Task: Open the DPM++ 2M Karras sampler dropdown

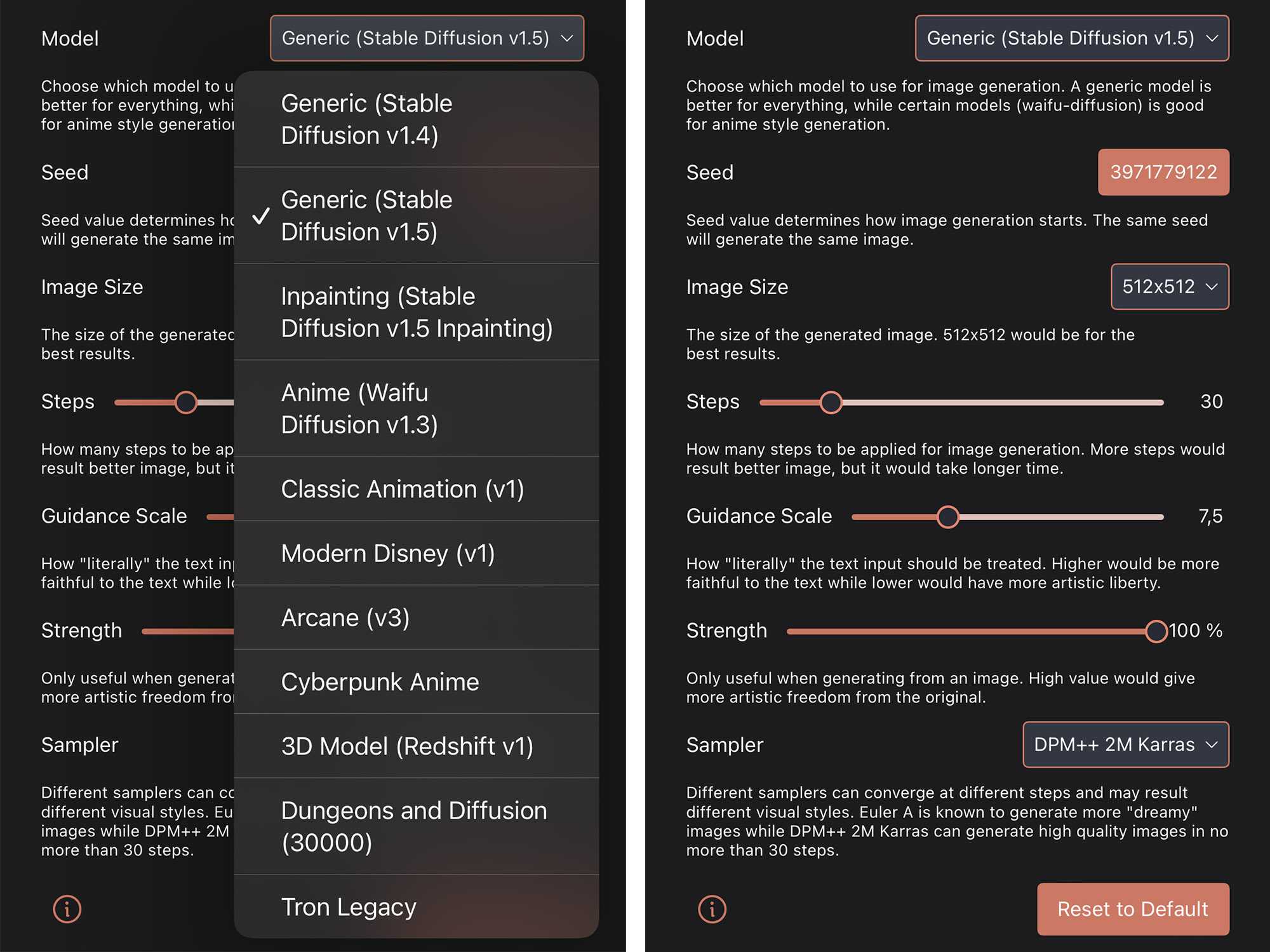Action: (1125, 744)
